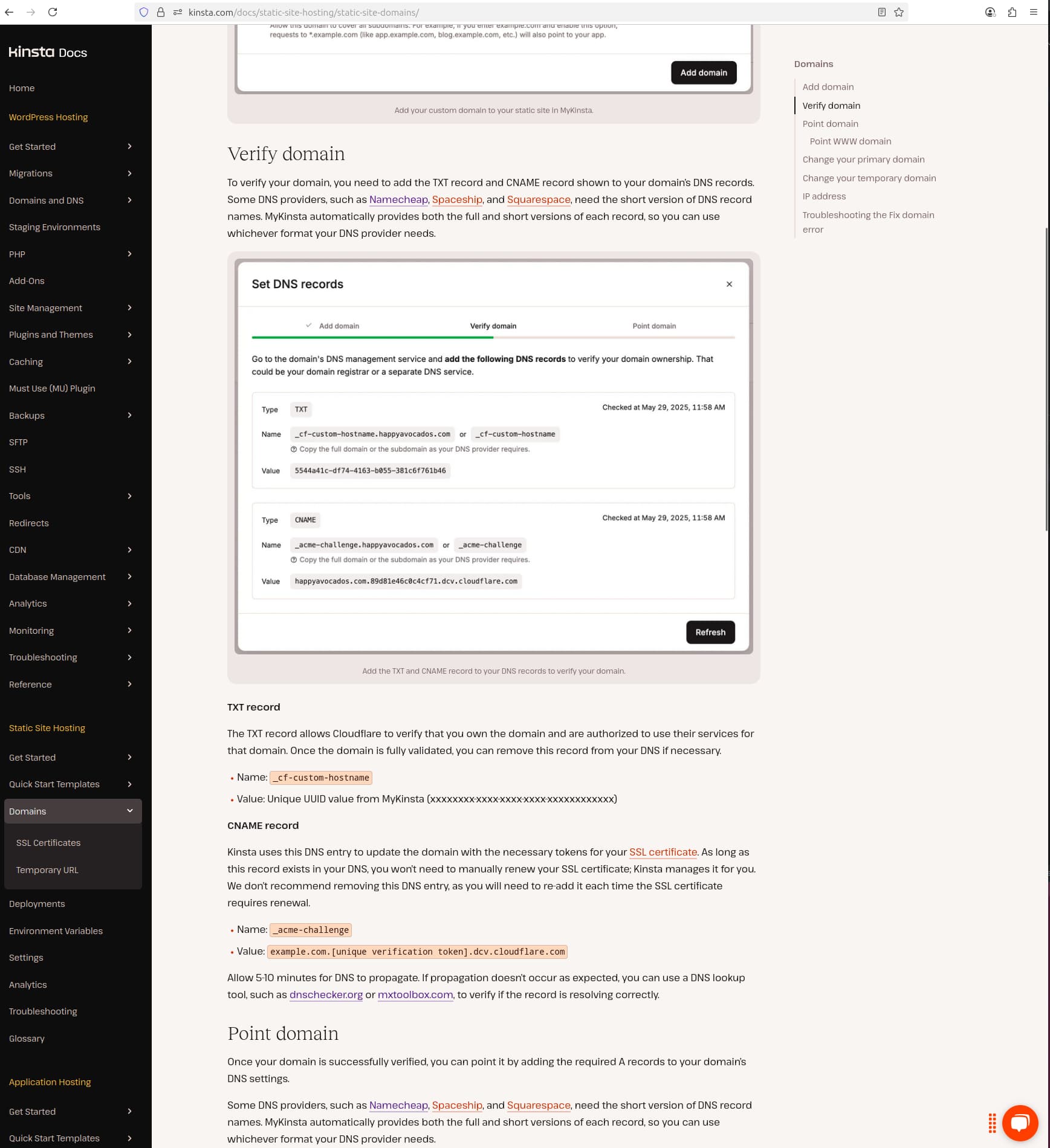Open the Firefox account icon
1050x1148 pixels.
point(990,12)
